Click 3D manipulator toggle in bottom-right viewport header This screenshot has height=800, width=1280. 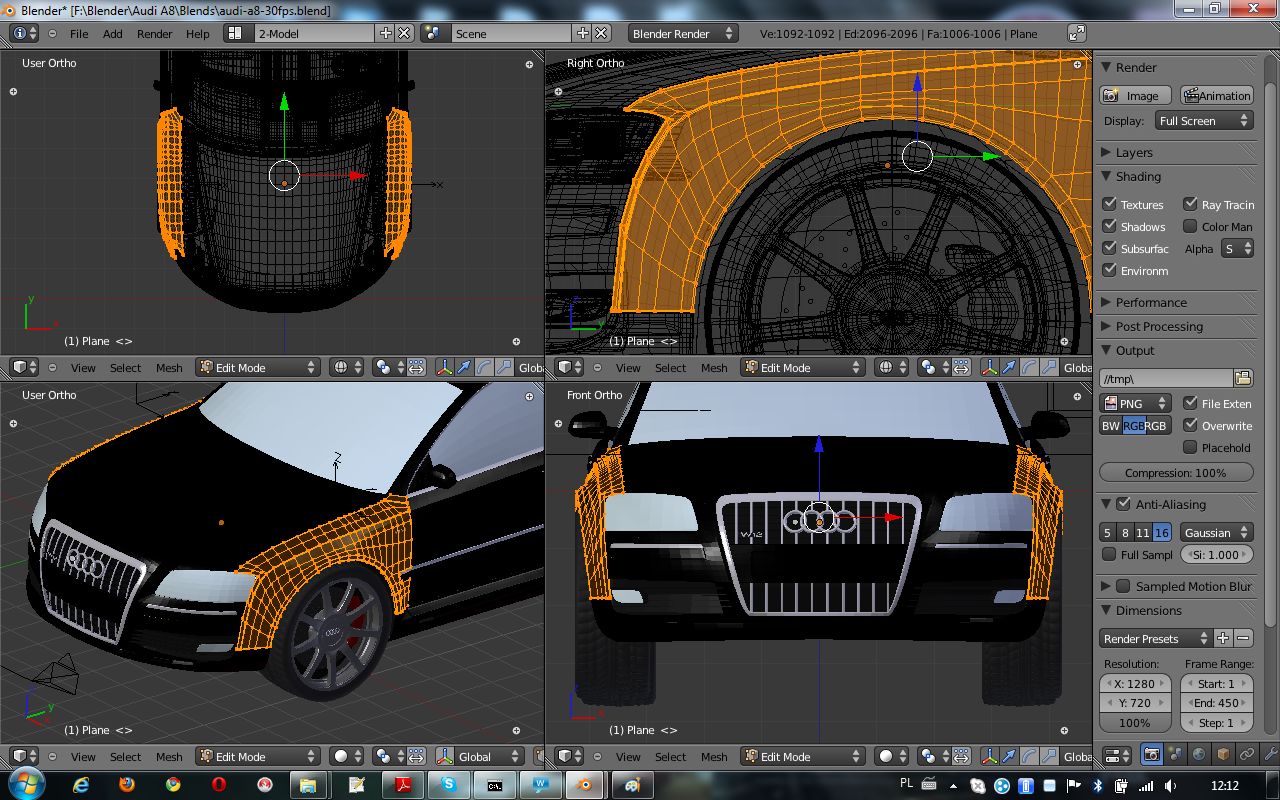coord(989,756)
